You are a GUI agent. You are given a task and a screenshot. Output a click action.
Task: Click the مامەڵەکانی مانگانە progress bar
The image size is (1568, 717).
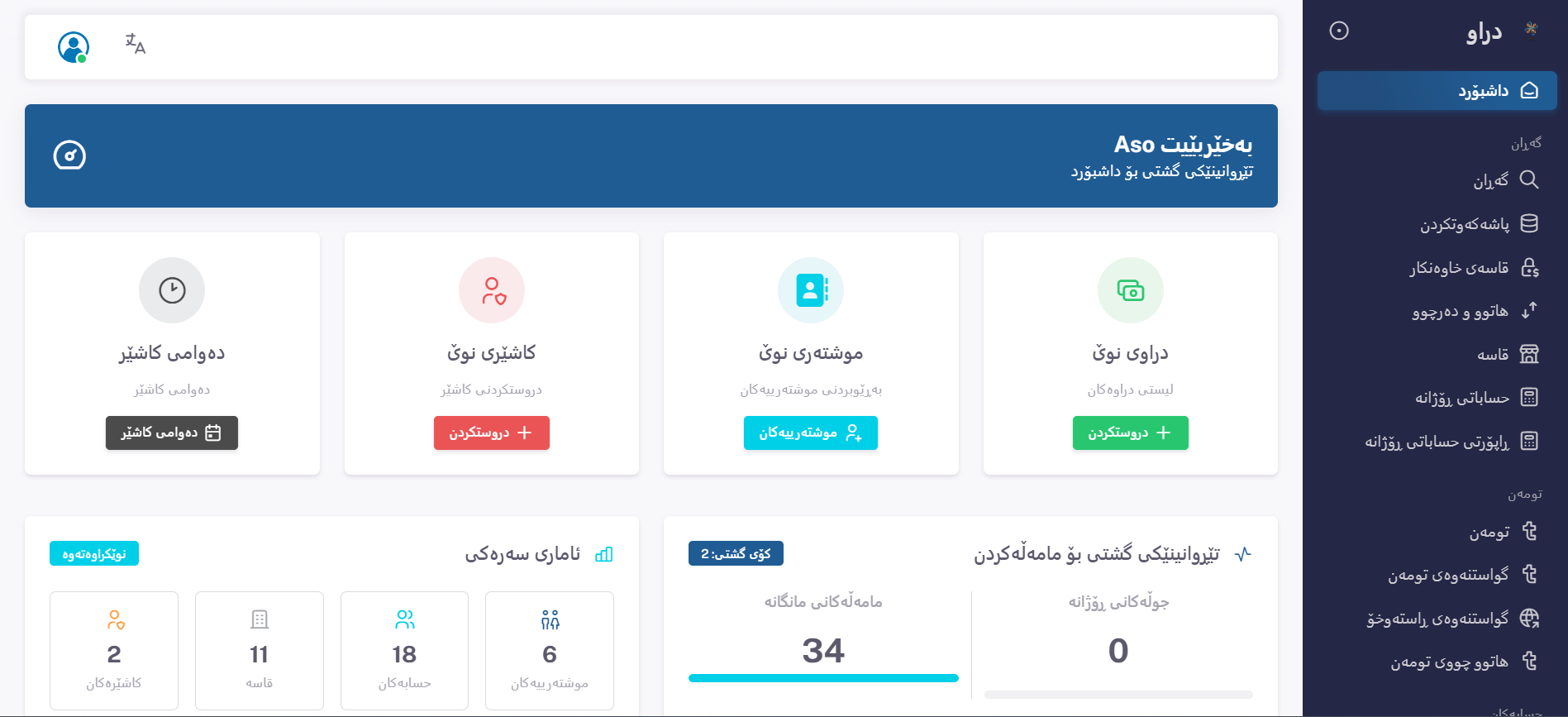coord(823,678)
